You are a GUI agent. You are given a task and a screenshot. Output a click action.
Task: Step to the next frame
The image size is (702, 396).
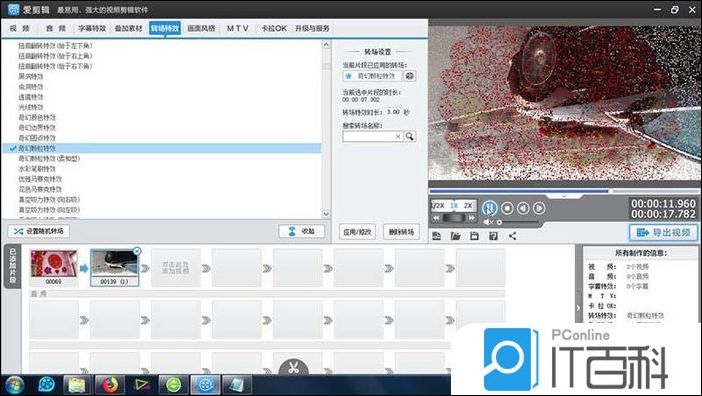(539, 208)
